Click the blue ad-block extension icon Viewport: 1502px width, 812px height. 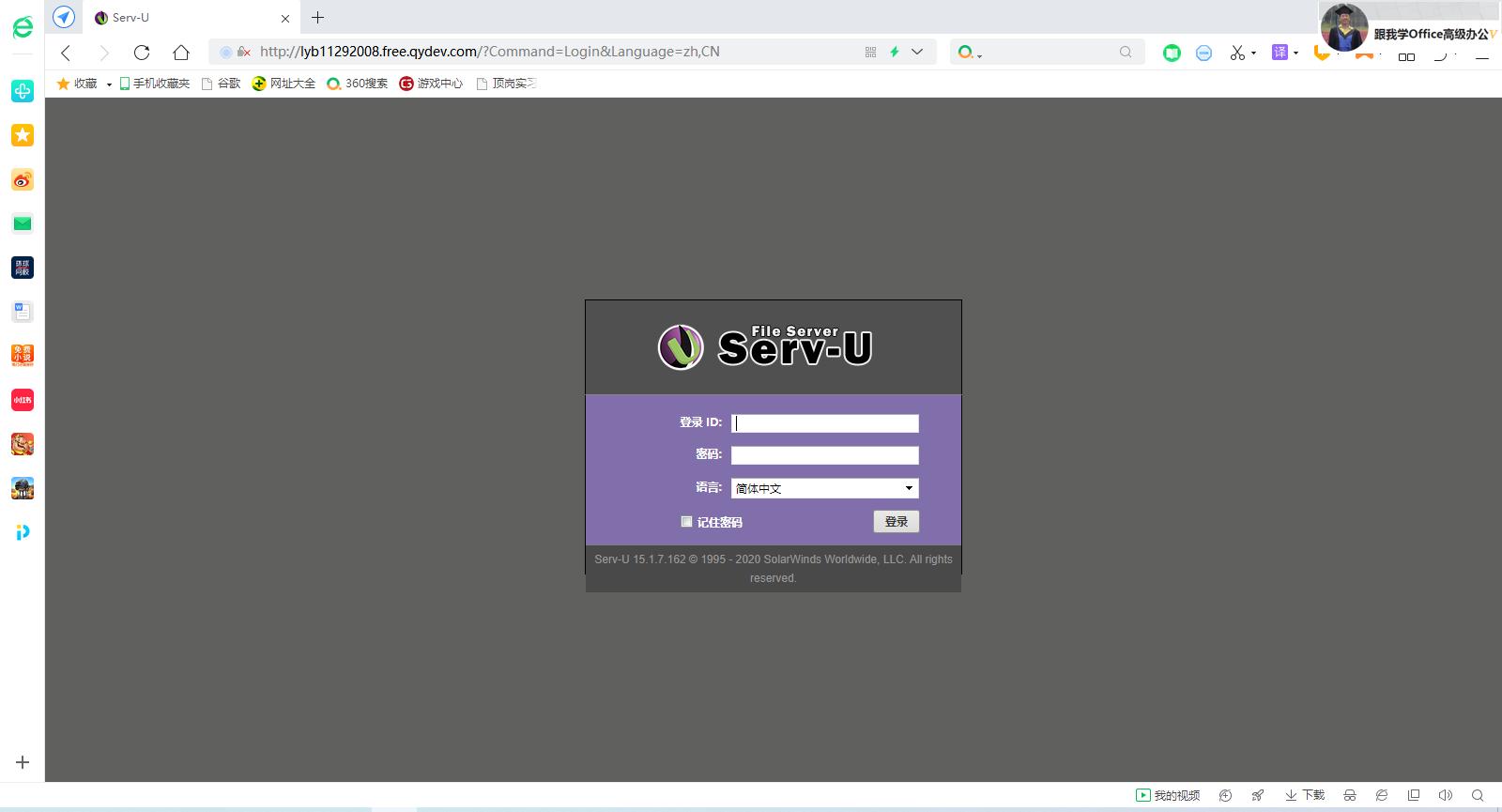(x=1203, y=53)
